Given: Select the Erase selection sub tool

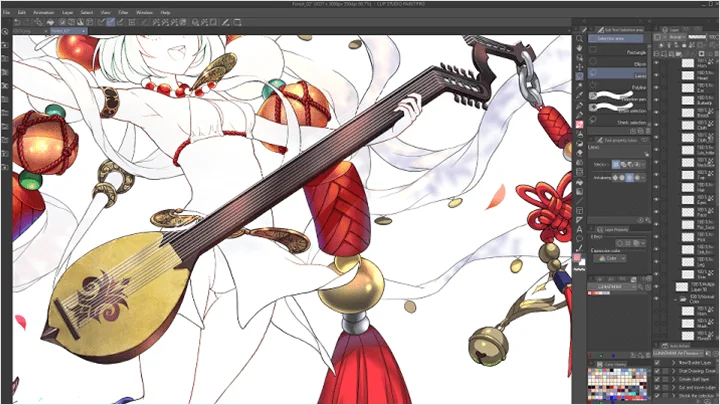Looking at the screenshot, I should [x=619, y=109].
